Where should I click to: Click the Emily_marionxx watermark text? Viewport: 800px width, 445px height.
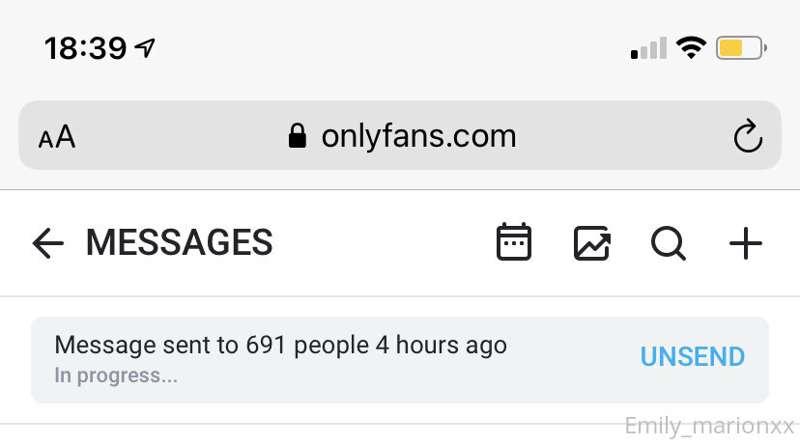pos(709,426)
